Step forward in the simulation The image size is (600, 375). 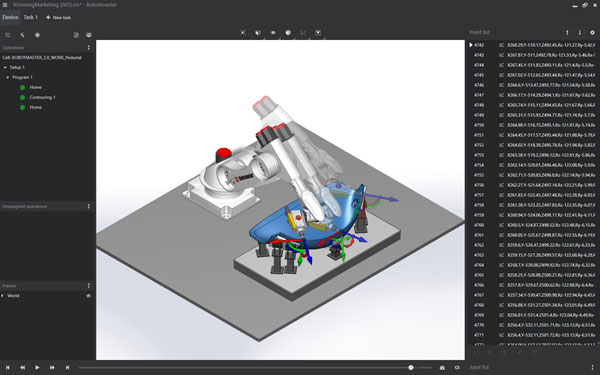tap(52, 367)
